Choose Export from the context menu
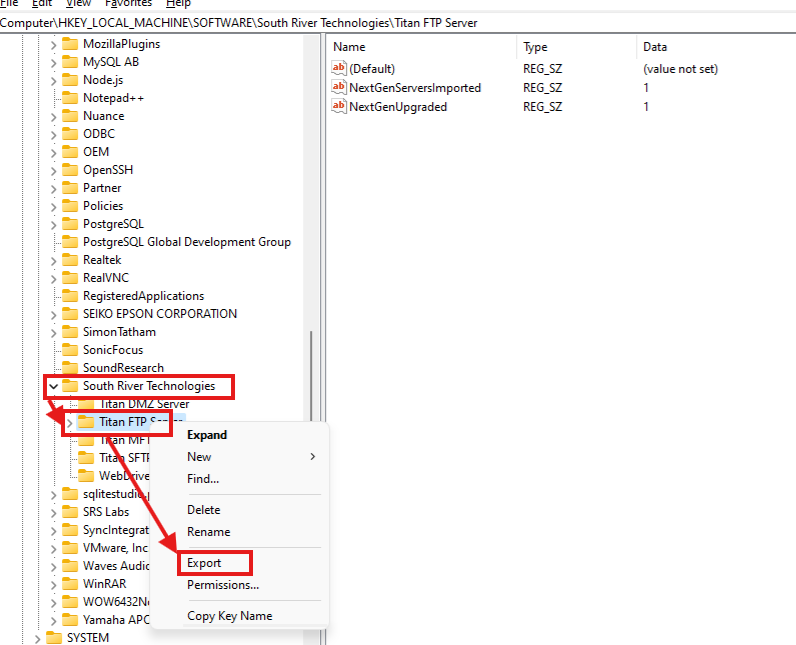796x645 pixels. click(x=205, y=563)
